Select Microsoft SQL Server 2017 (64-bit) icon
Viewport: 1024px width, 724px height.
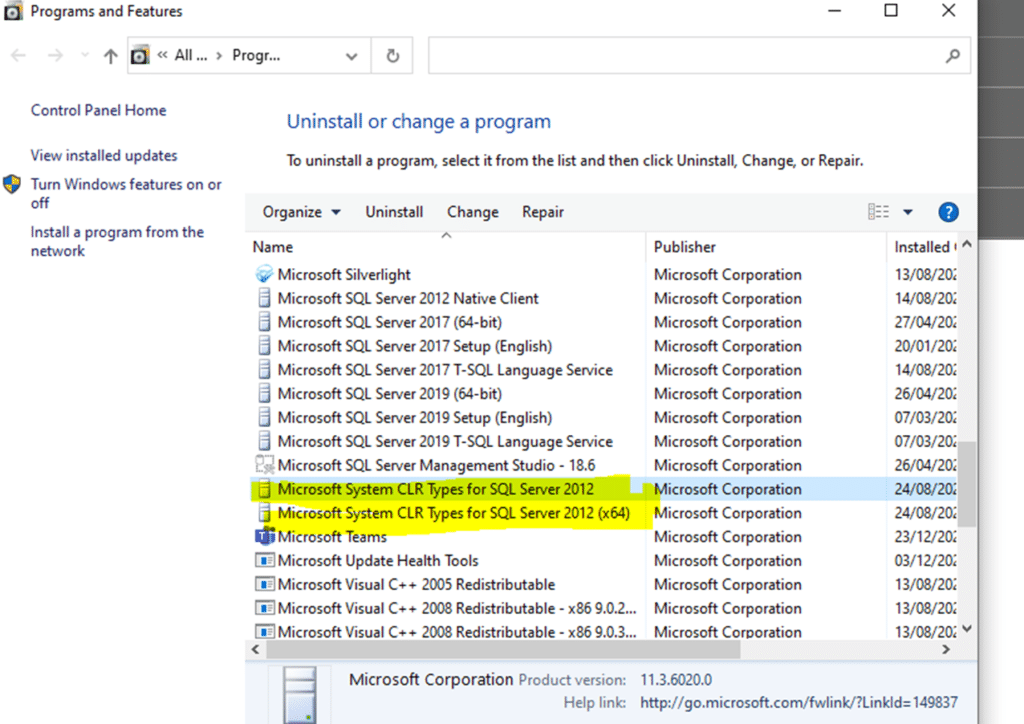point(264,322)
